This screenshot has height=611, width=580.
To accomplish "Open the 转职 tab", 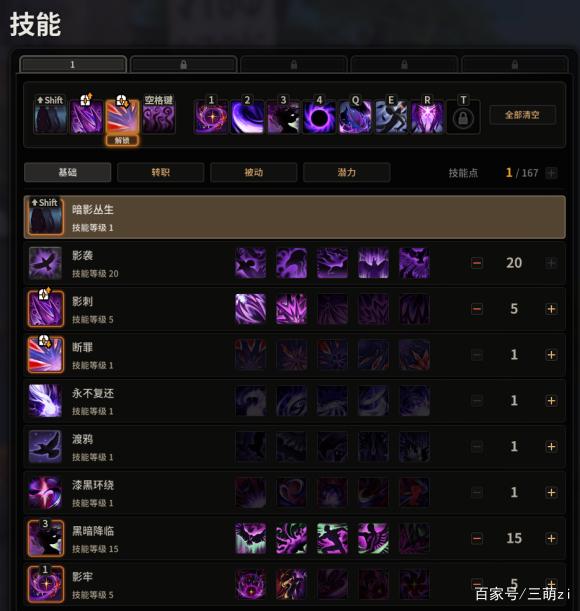I will (x=161, y=172).
